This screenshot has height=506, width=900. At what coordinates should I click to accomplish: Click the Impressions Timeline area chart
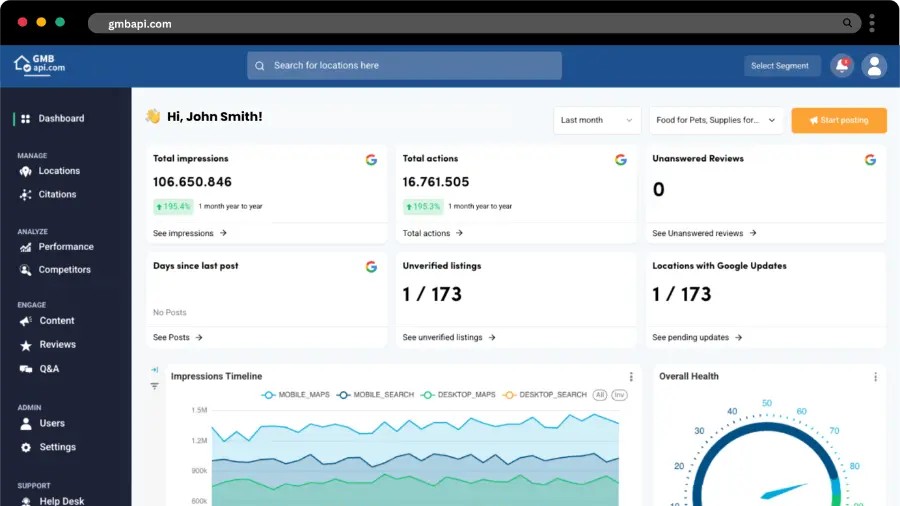point(415,460)
